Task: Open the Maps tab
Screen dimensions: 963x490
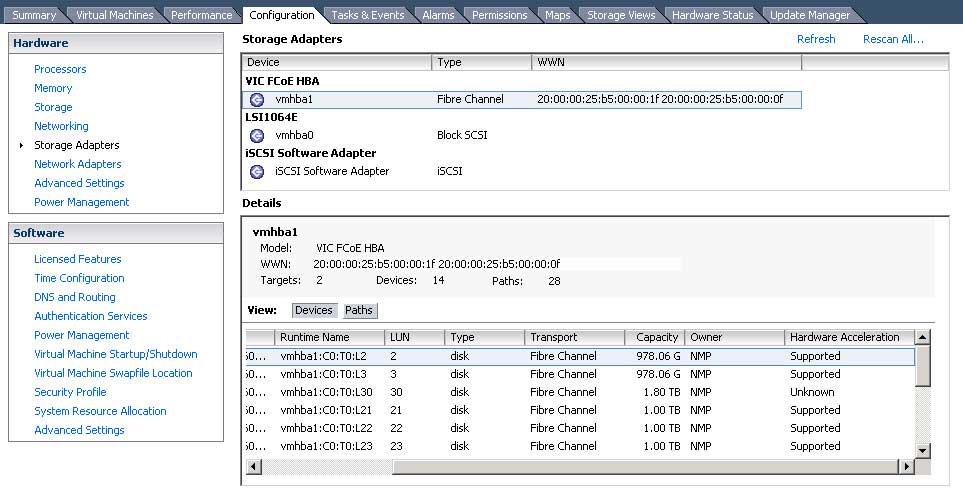Action: (558, 15)
